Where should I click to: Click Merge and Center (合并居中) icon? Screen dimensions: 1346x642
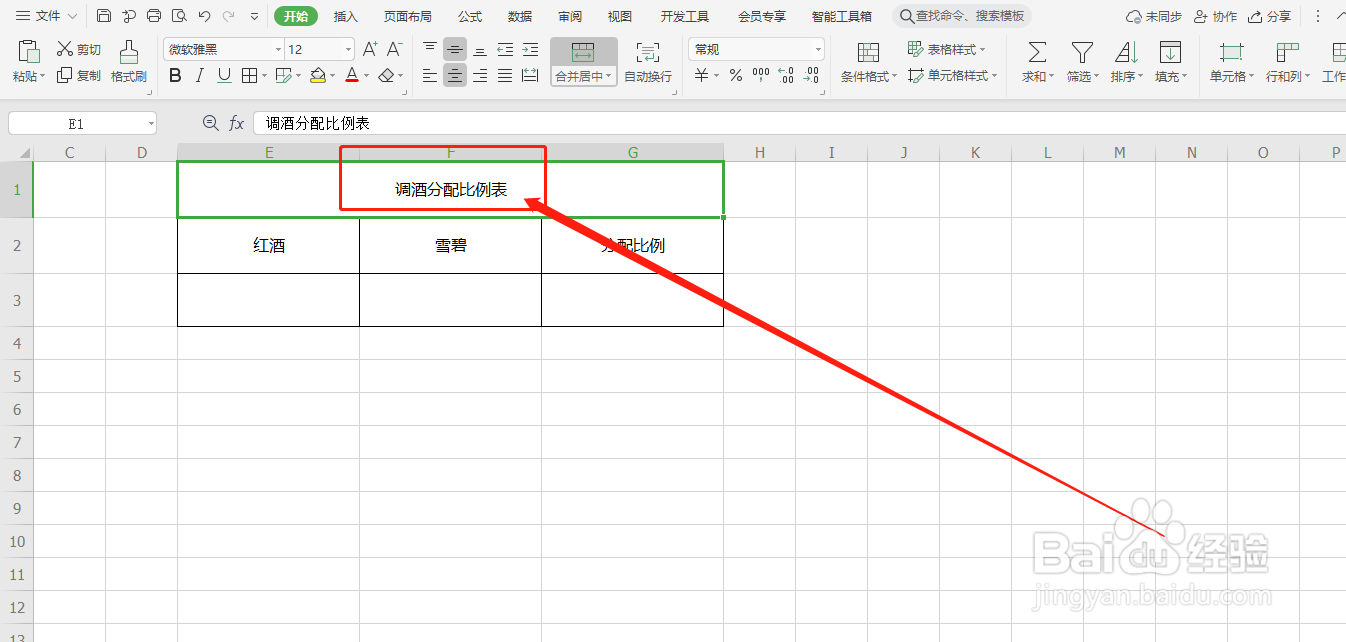coord(583,52)
